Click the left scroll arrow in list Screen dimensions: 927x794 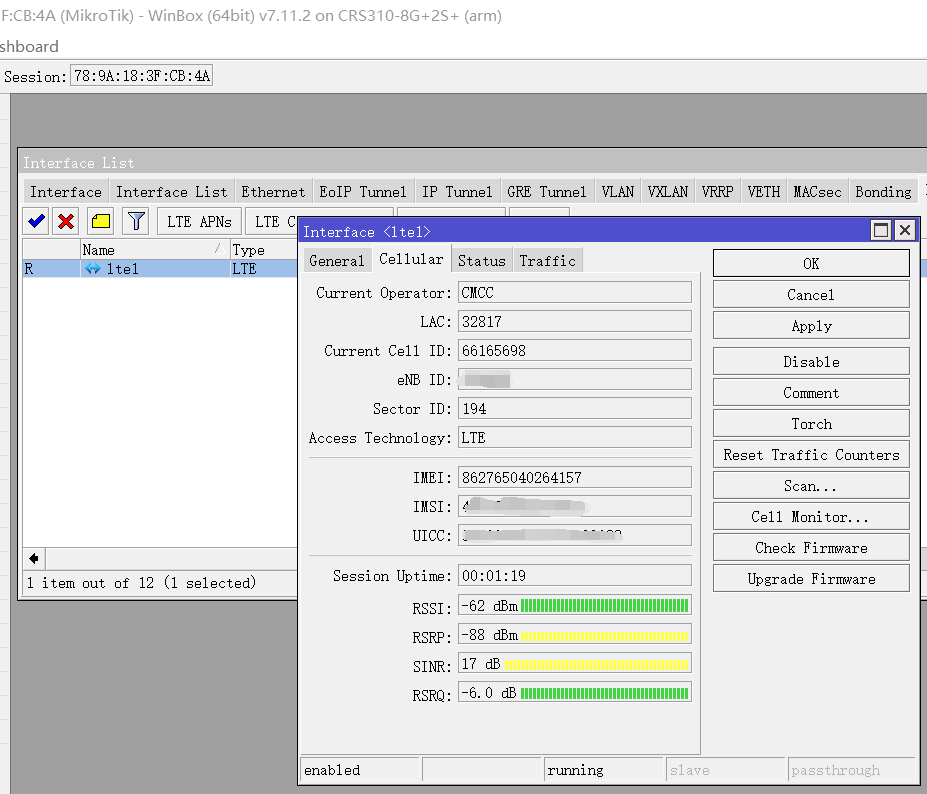(x=33, y=558)
